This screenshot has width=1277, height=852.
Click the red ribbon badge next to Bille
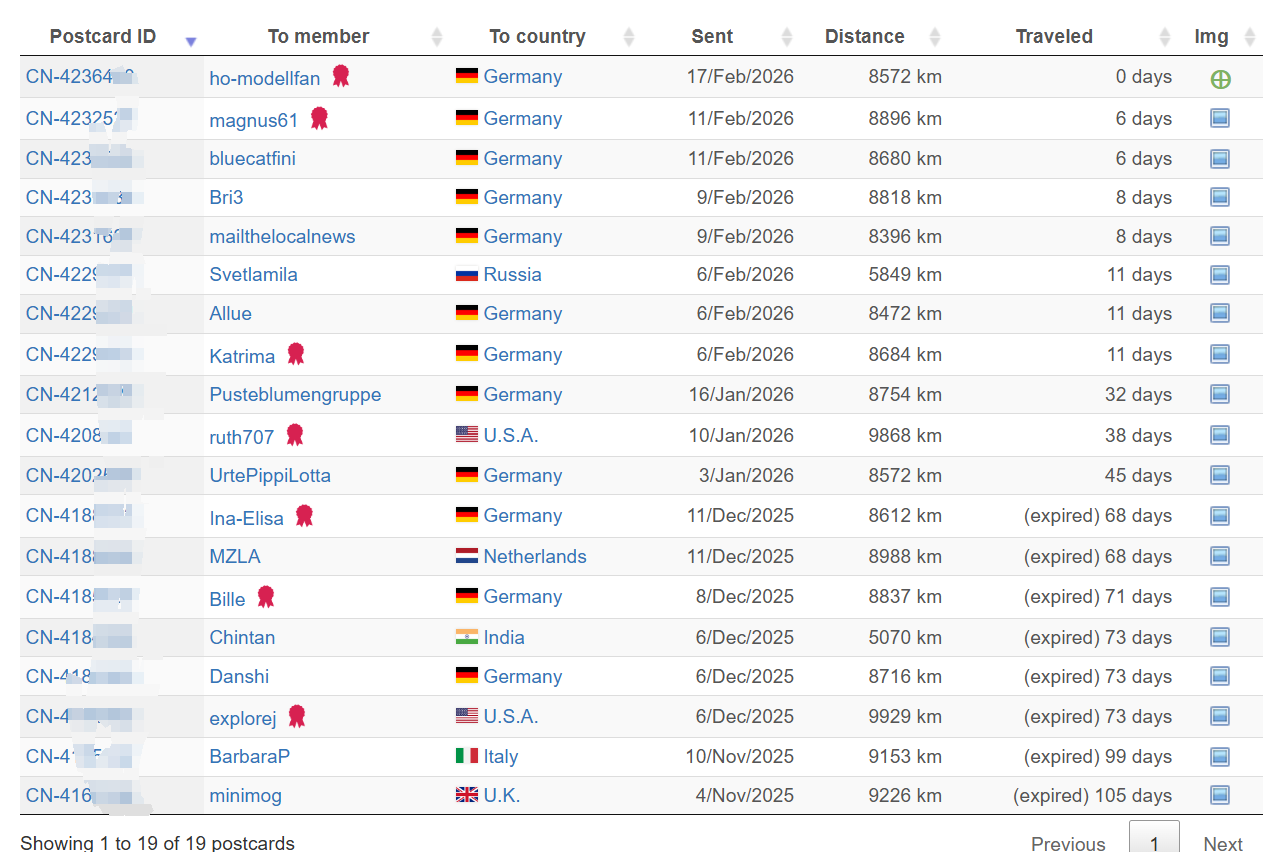[x=265, y=597]
